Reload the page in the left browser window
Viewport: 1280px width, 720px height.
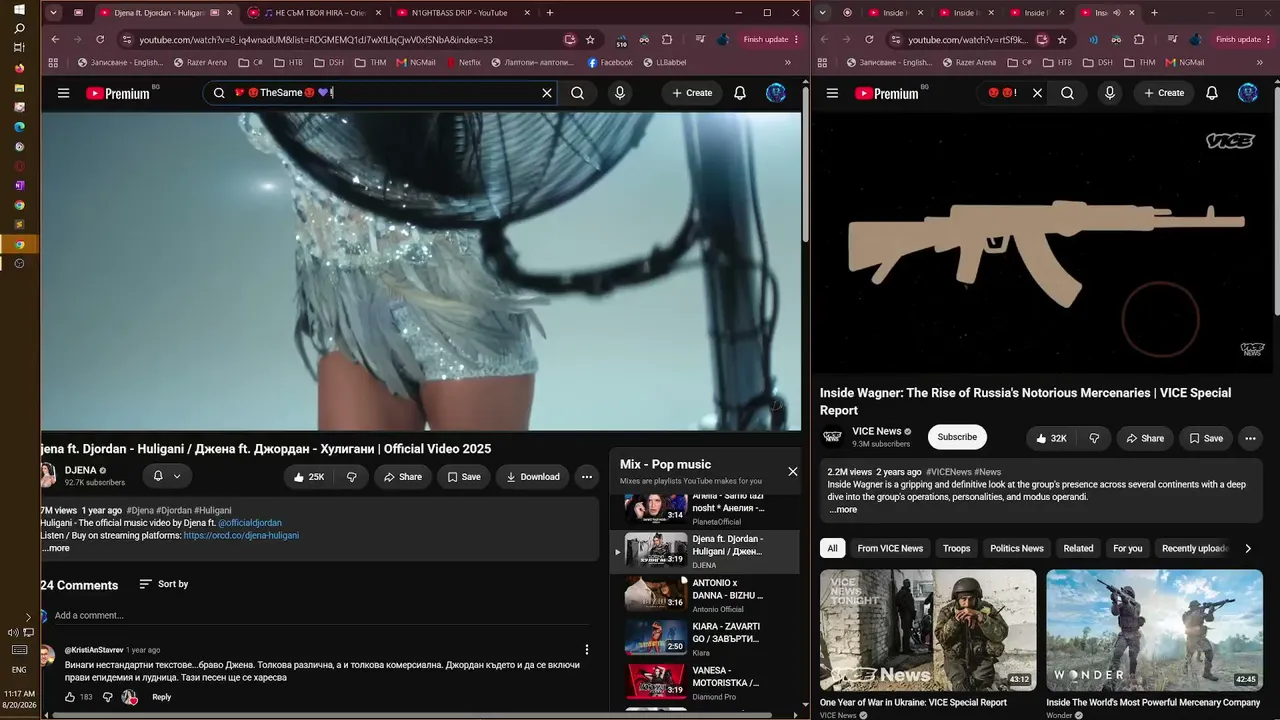100,40
